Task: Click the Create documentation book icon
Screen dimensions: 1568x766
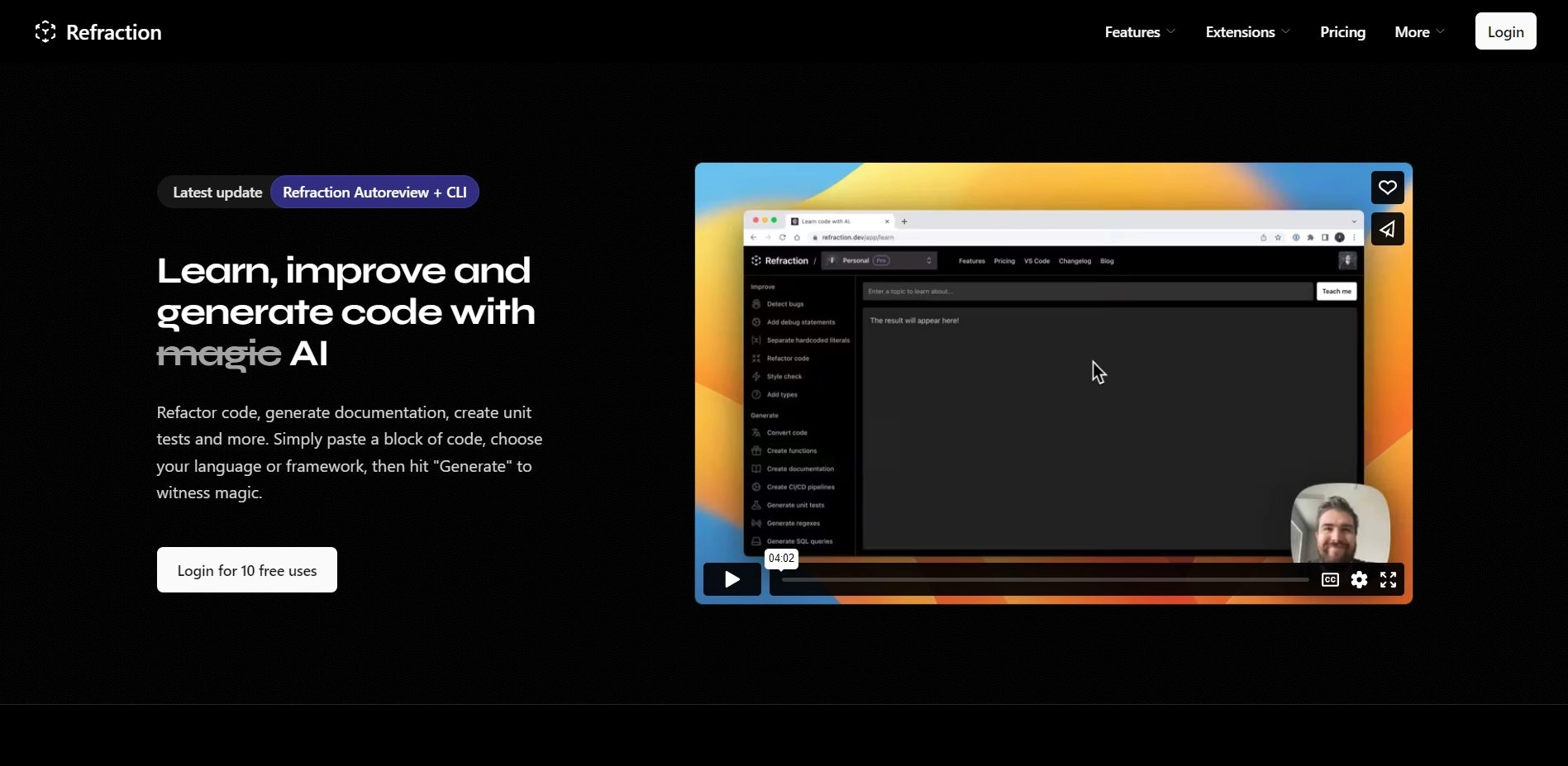Action: click(756, 469)
